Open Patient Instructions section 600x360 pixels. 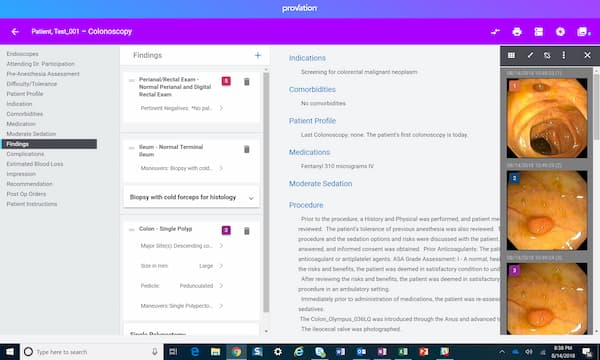click(32, 204)
